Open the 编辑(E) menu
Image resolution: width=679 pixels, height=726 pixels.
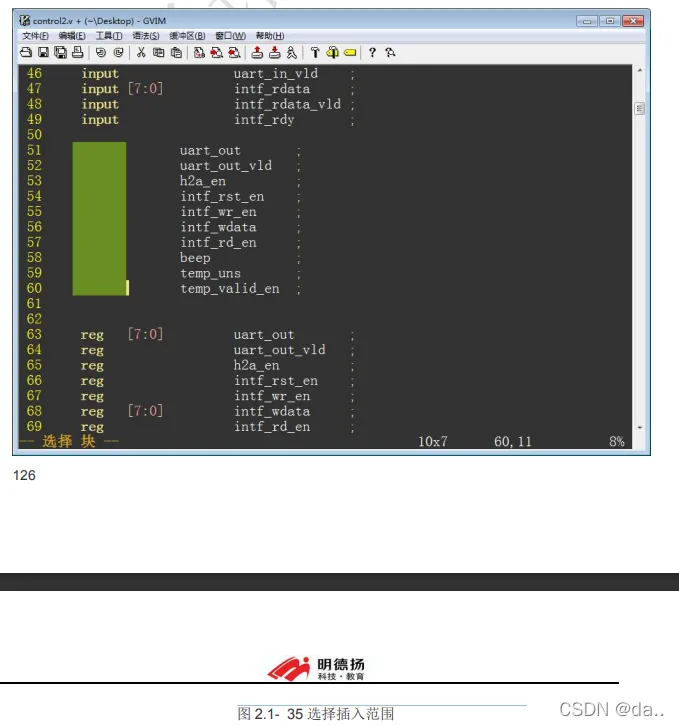click(x=72, y=36)
